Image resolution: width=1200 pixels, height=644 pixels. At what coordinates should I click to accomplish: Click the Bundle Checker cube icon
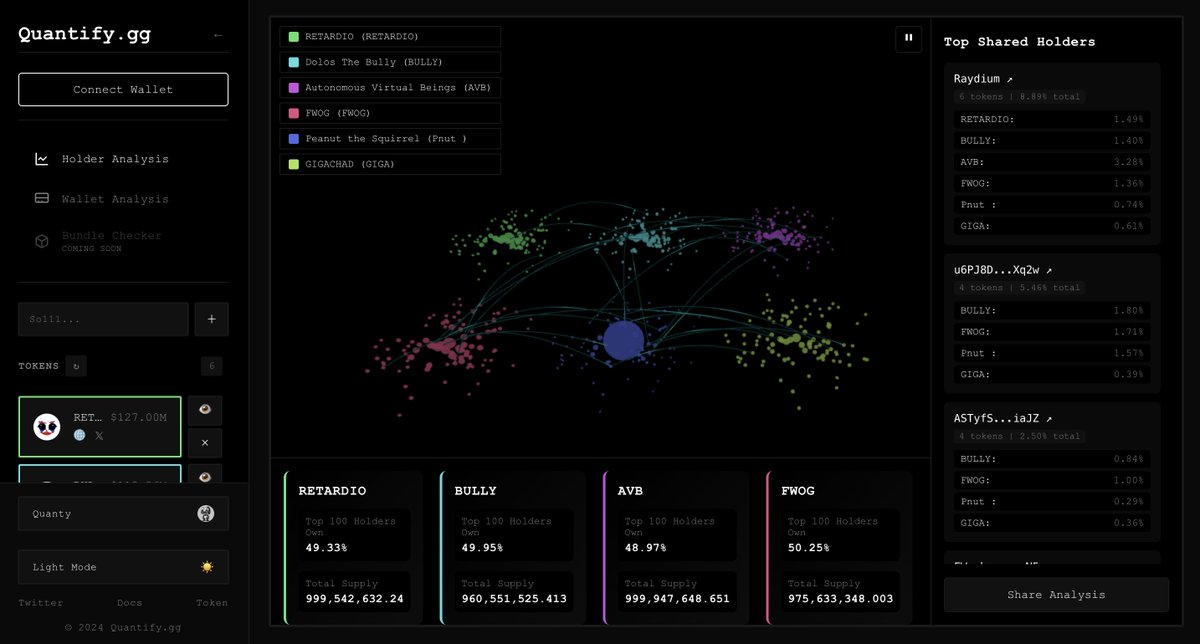click(x=42, y=241)
